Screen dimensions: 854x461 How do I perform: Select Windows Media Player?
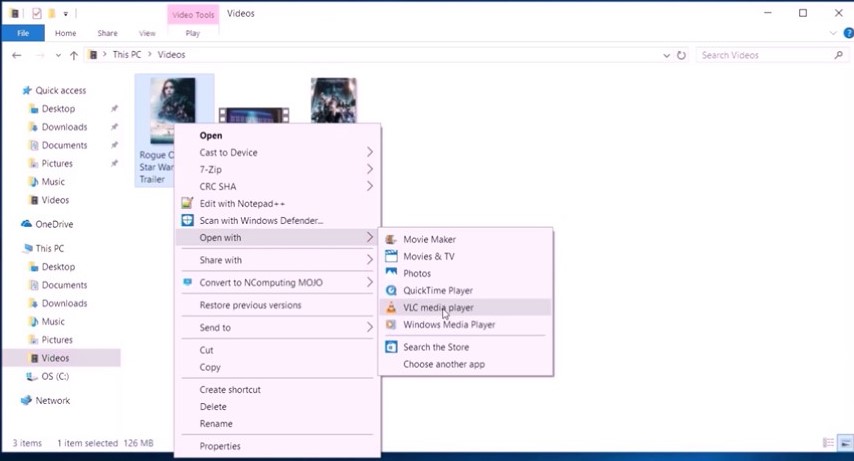[x=465, y=324]
